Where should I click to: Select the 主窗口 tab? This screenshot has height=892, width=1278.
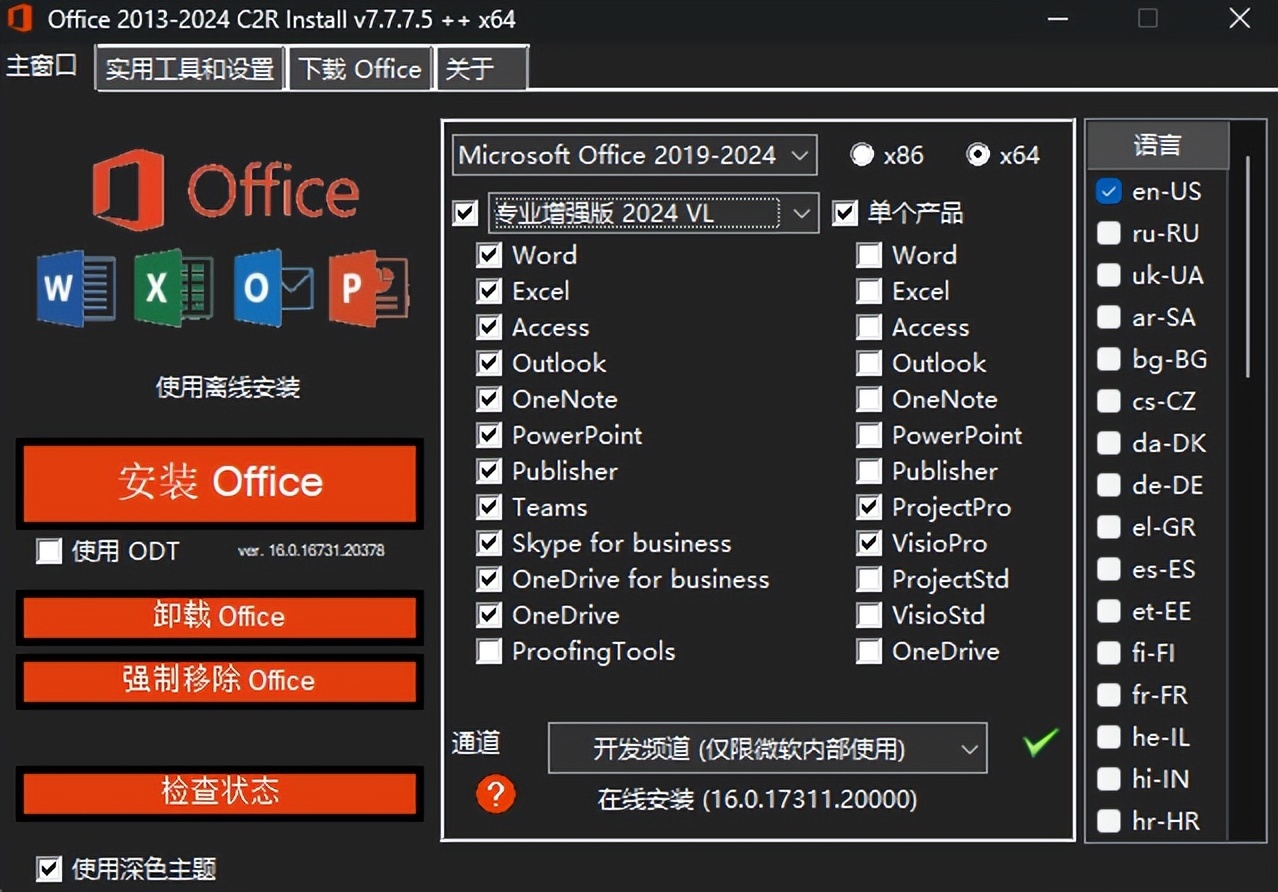tap(42, 67)
